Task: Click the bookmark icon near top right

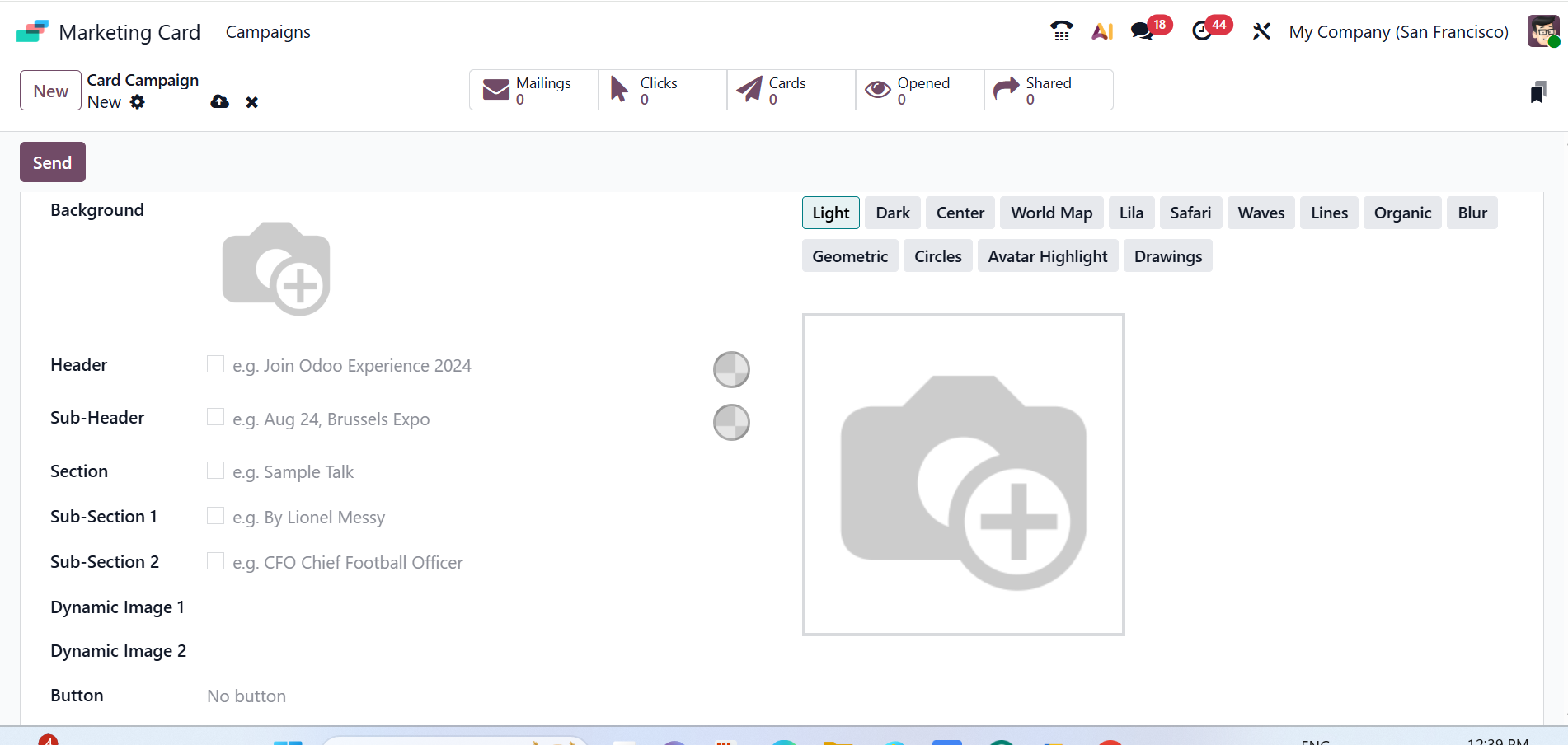Action: [1537, 92]
